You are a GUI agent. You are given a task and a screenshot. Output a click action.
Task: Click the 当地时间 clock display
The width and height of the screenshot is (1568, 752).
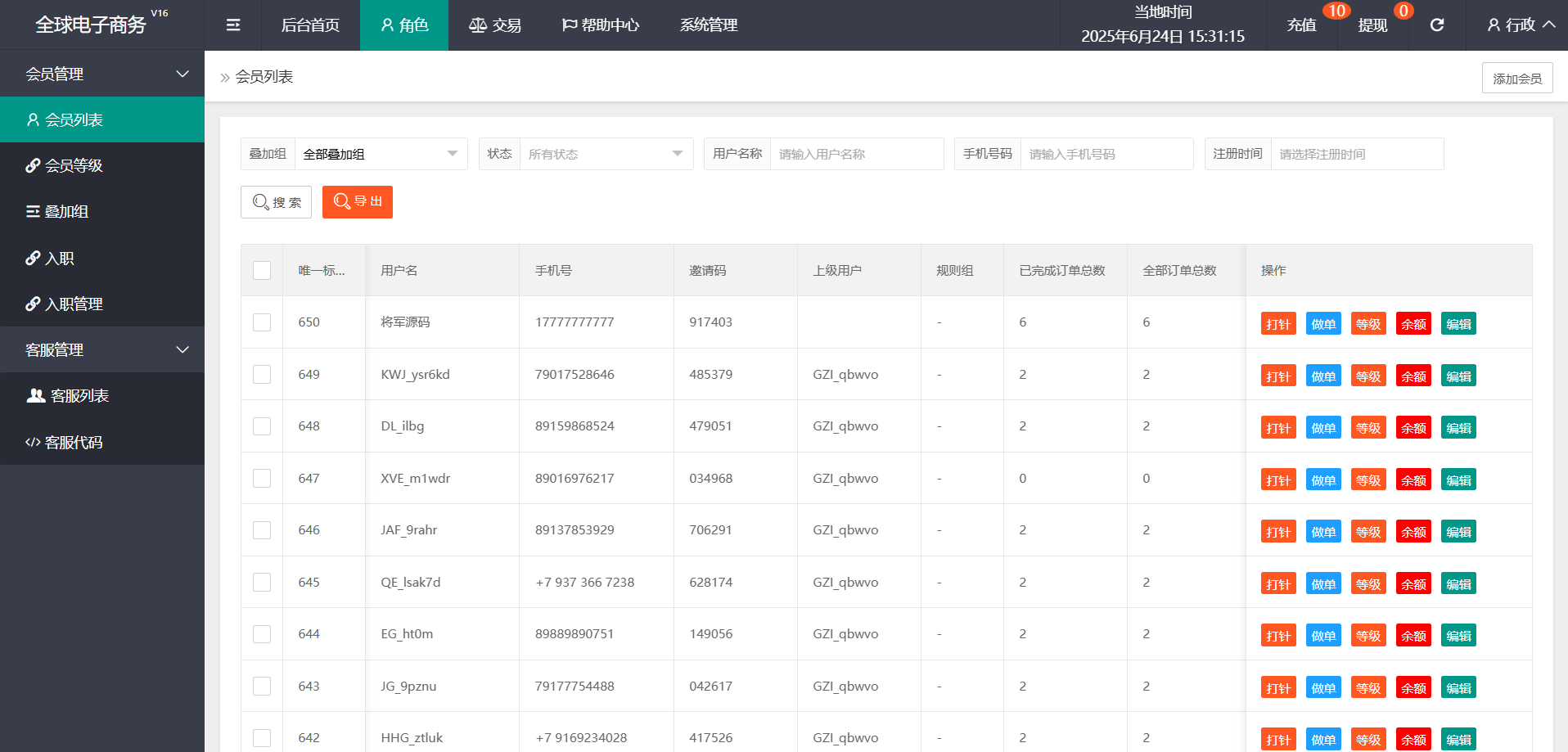click(x=1163, y=25)
